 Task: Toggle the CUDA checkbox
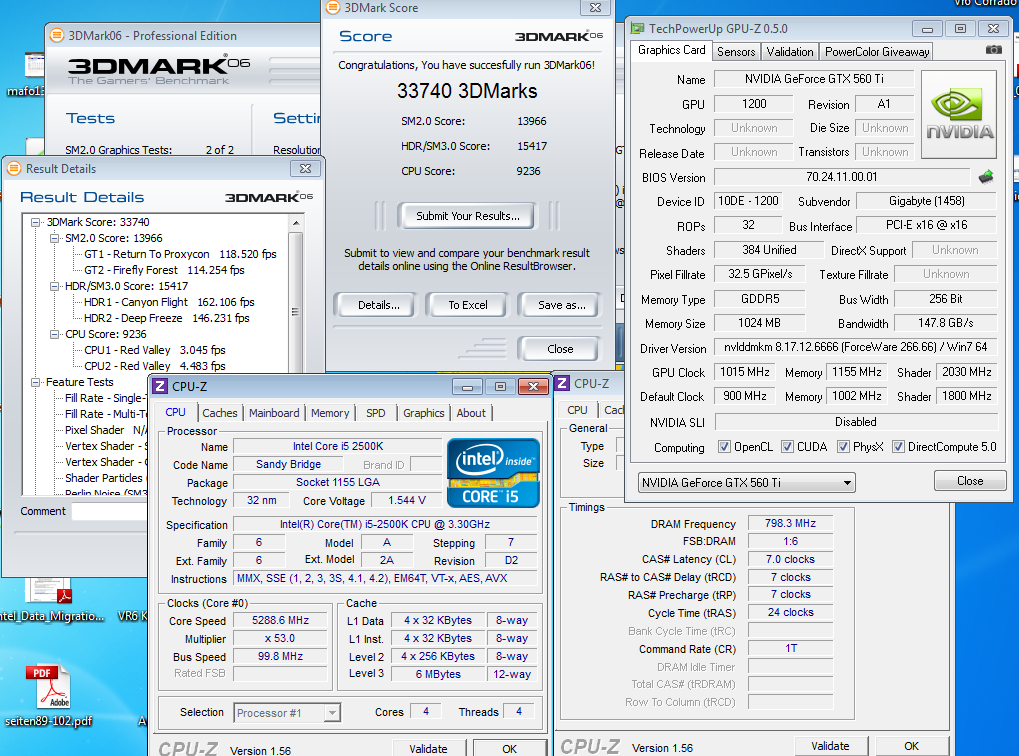[787, 447]
